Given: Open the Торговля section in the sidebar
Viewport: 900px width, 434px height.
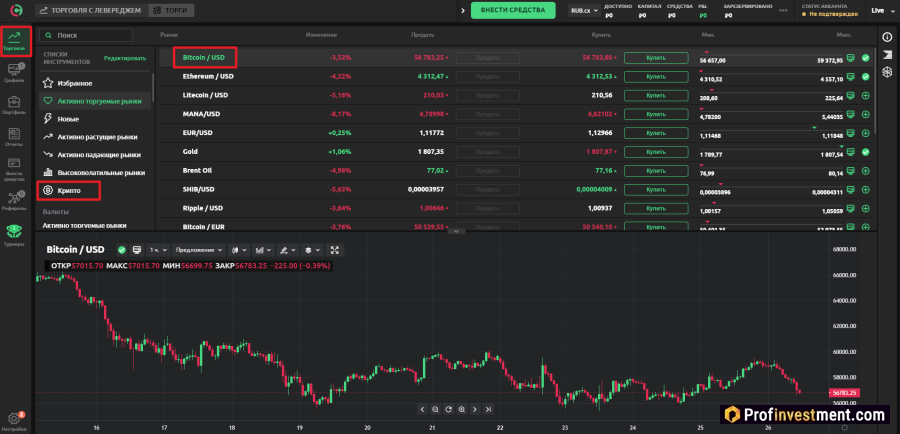Looking at the screenshot, I should (x=15, y=41).
